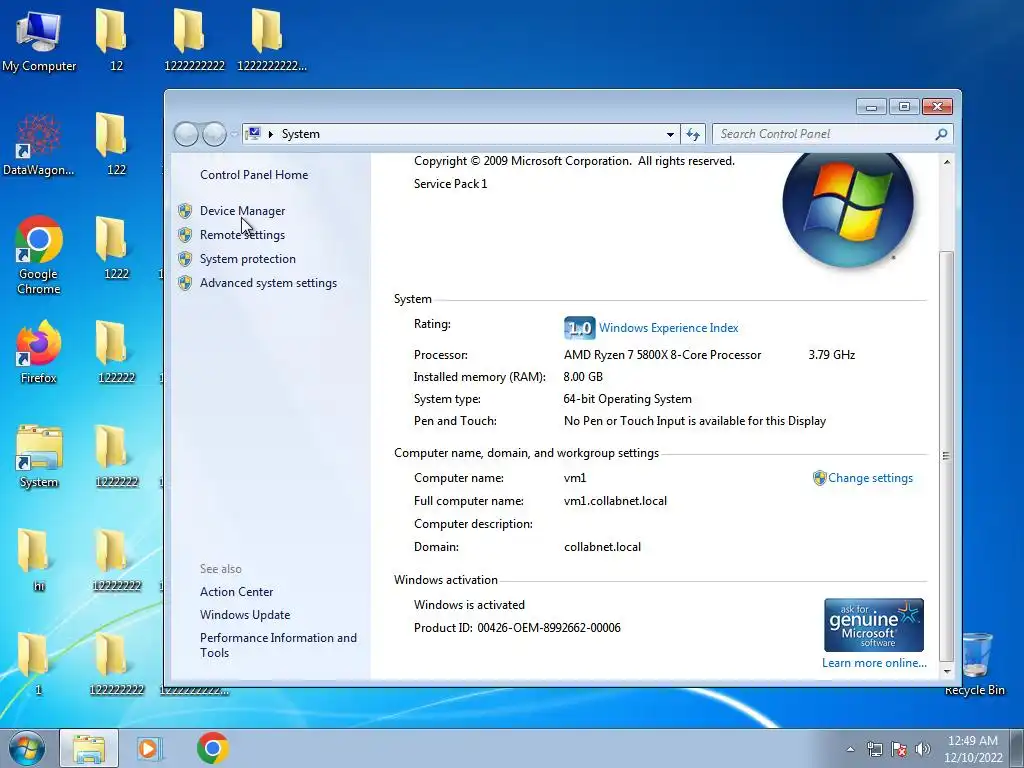Click the volume speaker tray icon
1024x768 pixels.
tap(923, 749)
